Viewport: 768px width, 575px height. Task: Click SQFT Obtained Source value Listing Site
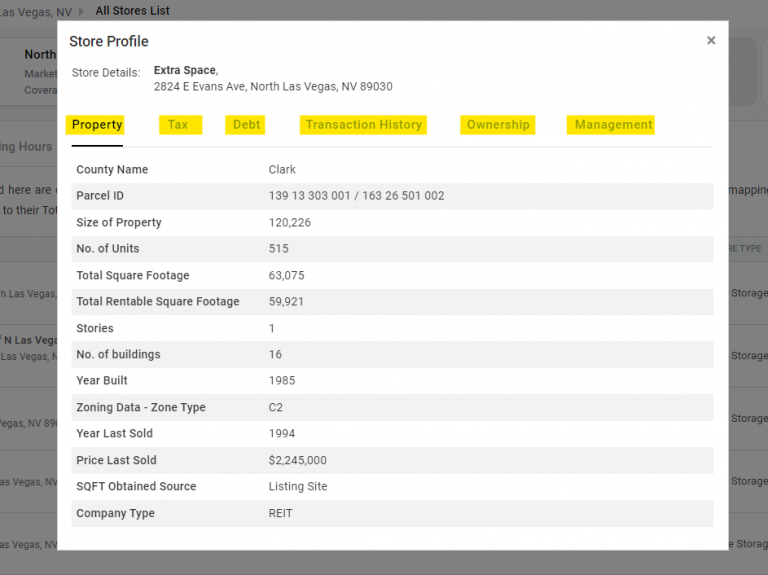[x=298, y=486]
